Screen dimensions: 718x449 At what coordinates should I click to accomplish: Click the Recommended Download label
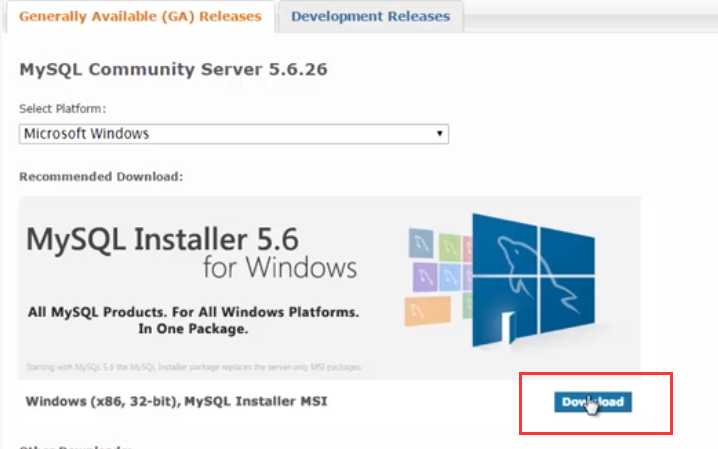tap(101, 177)
